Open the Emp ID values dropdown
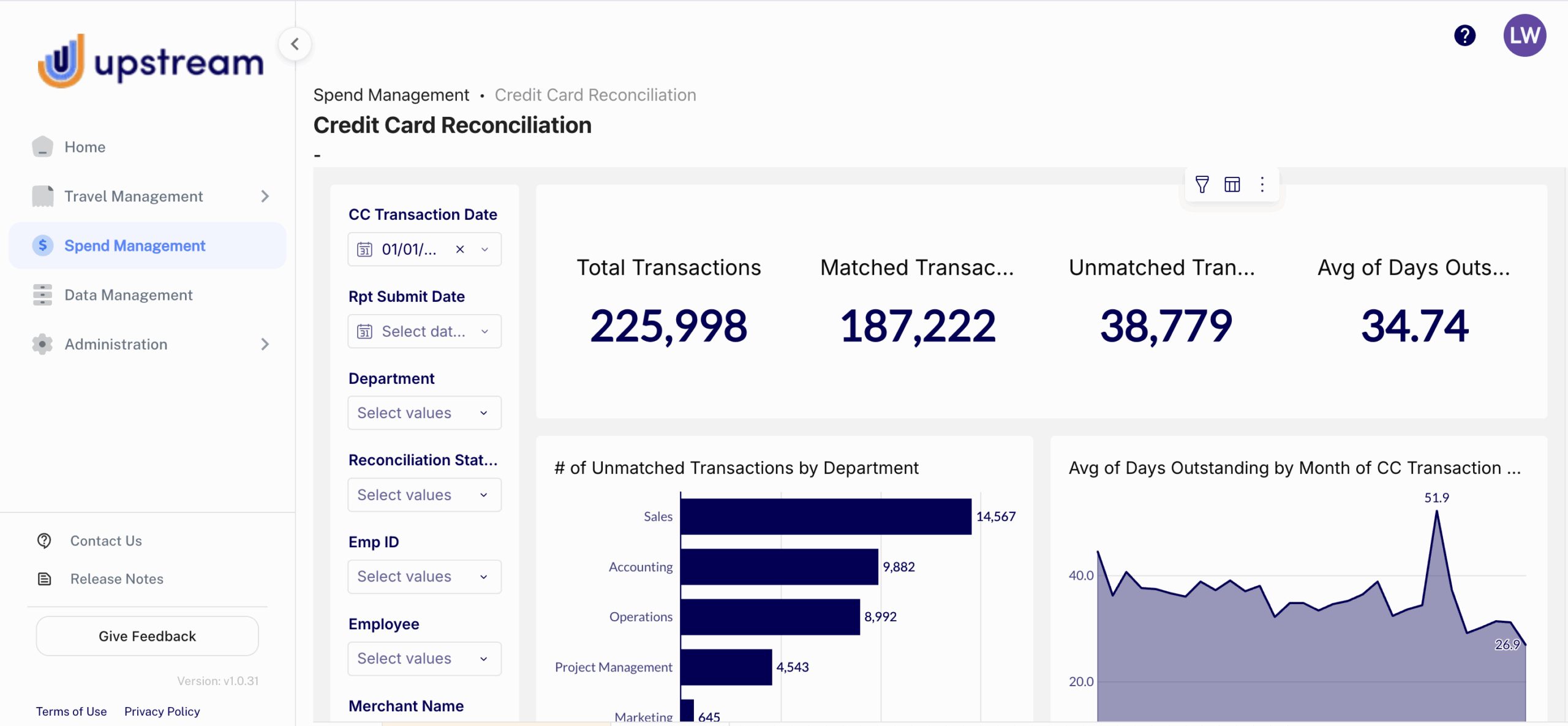This screenshot has width=1568, height=726. click(x=424, y=576)
